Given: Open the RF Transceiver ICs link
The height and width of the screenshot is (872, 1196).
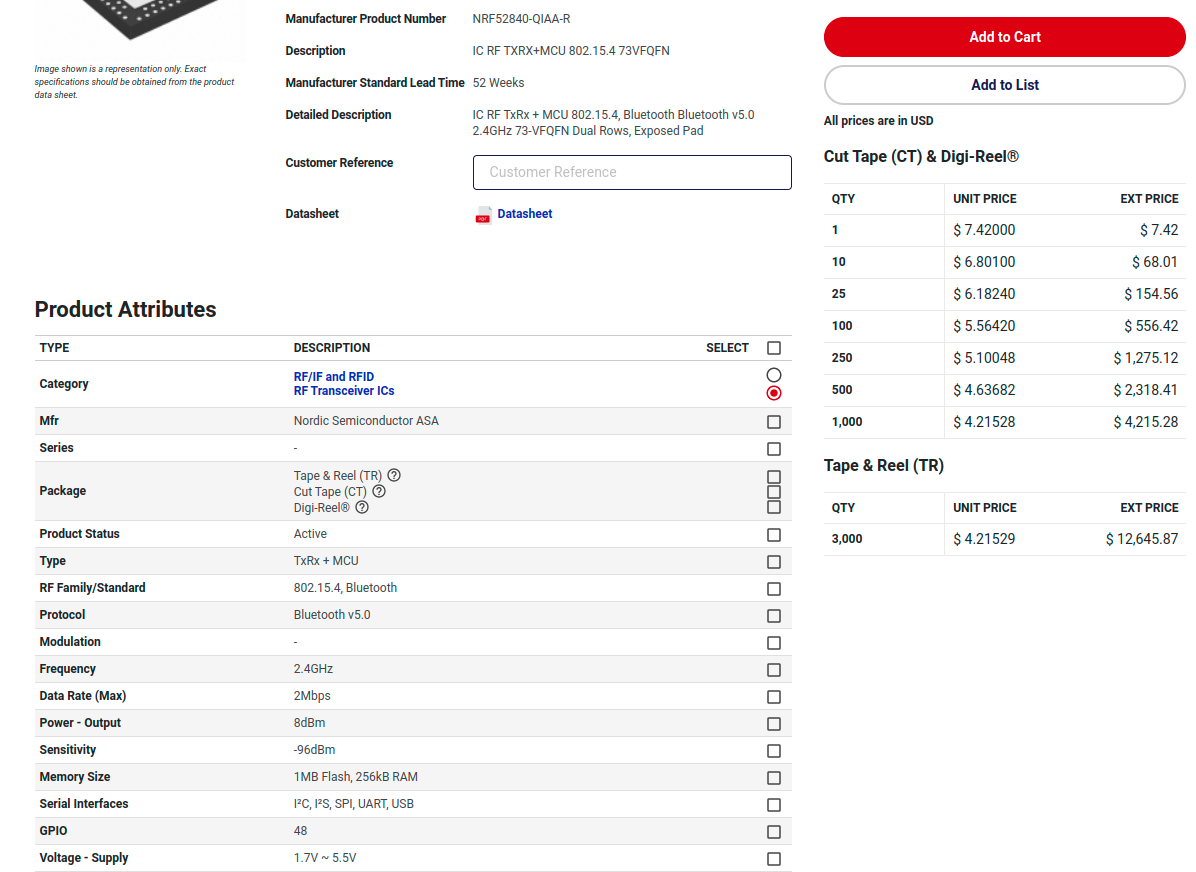Looking at the screenshot, I should pyautogui.click(x=344, y=391).
